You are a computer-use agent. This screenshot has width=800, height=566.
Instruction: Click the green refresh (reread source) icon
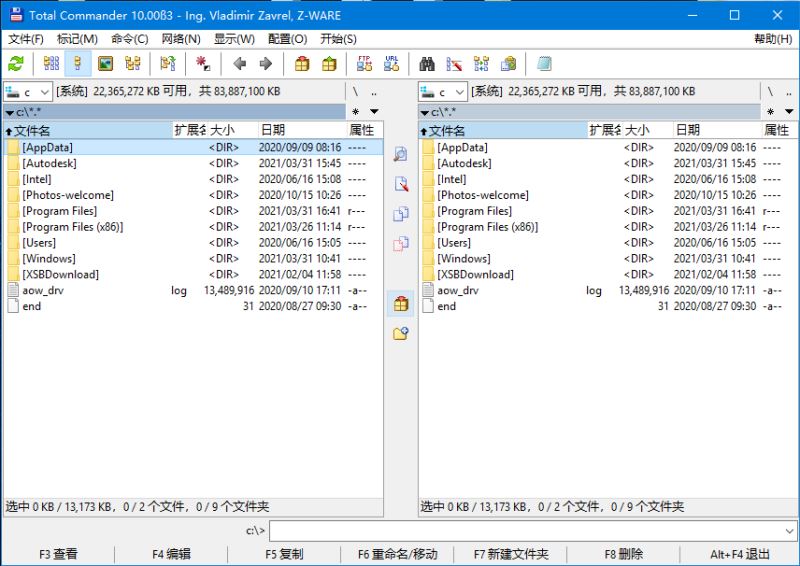[16, 64]
